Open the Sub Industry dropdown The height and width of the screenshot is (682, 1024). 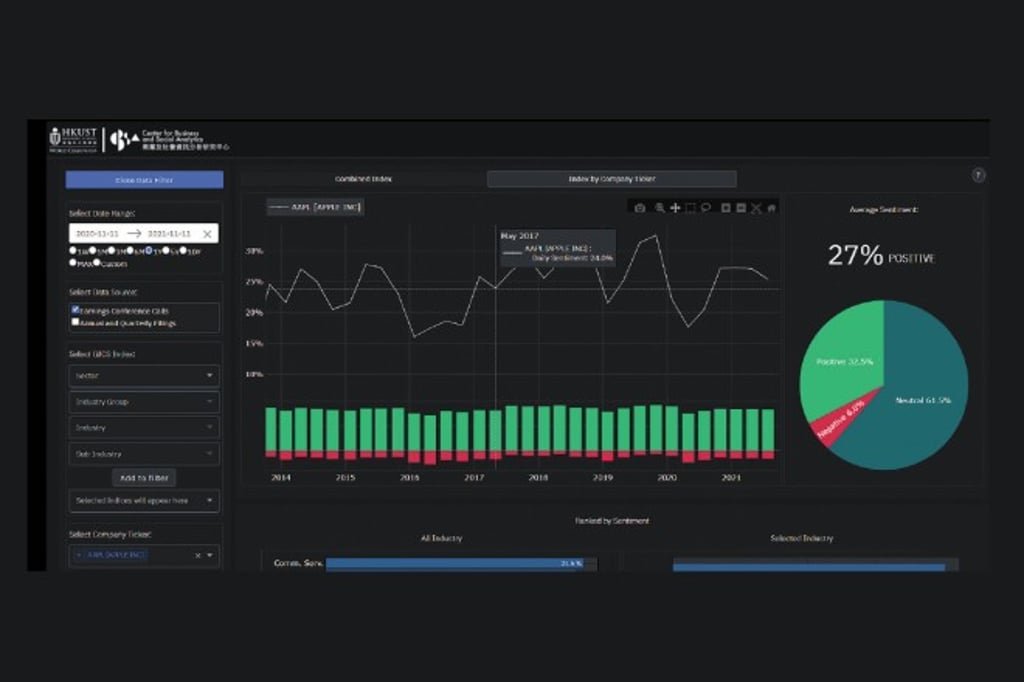[144, 454]
